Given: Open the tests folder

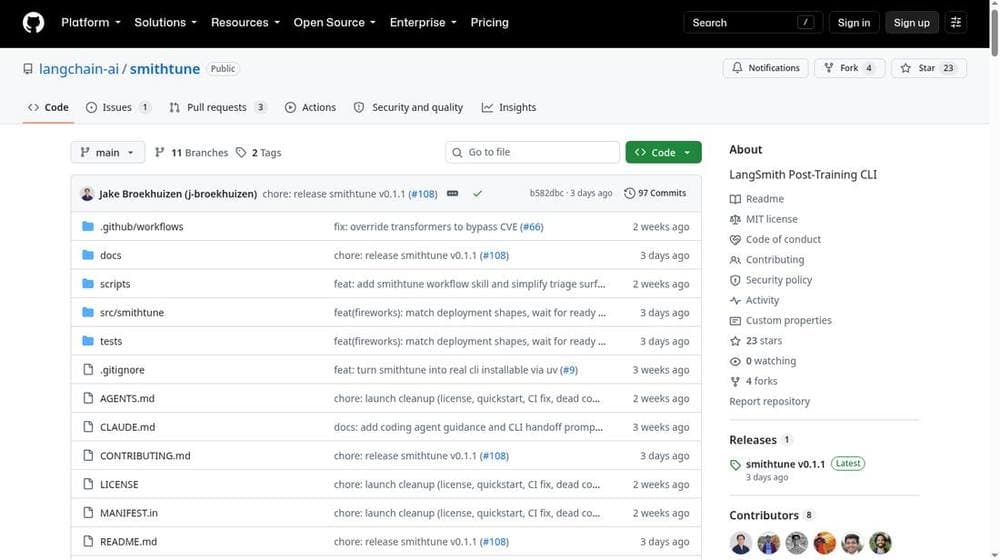Looking at the screenshot, I should pyautogui.click(x=111, y=341).
